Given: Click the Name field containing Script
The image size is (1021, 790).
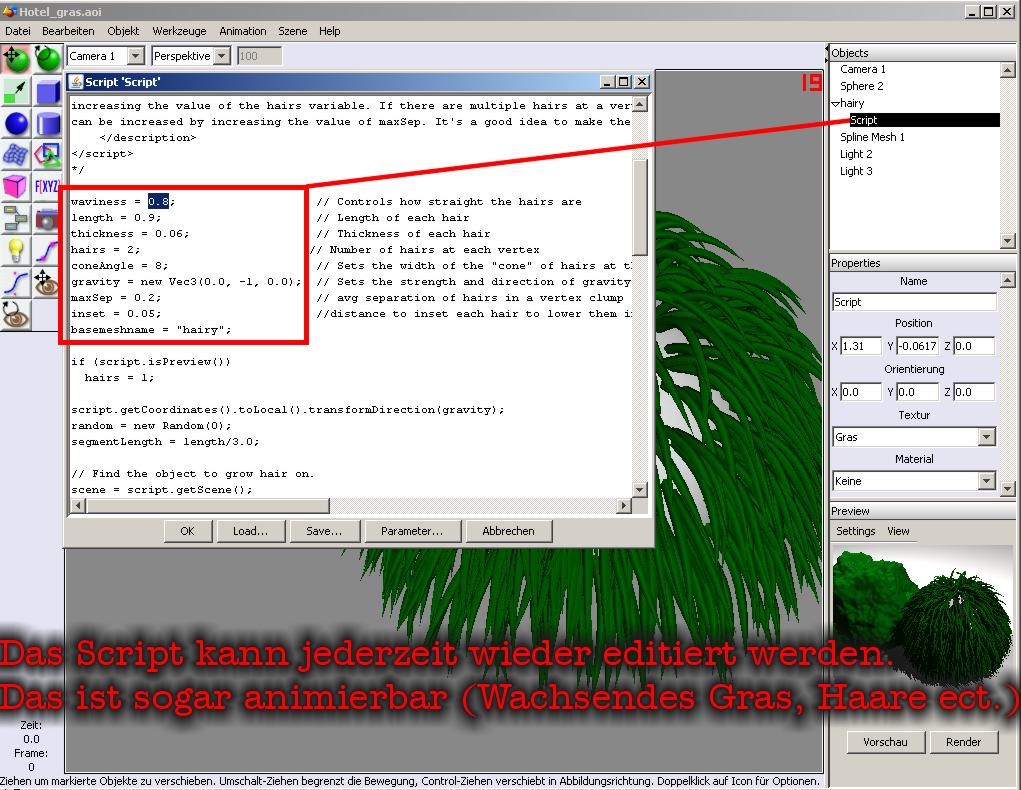Looking at the screenshot, I should click(914, 302).
